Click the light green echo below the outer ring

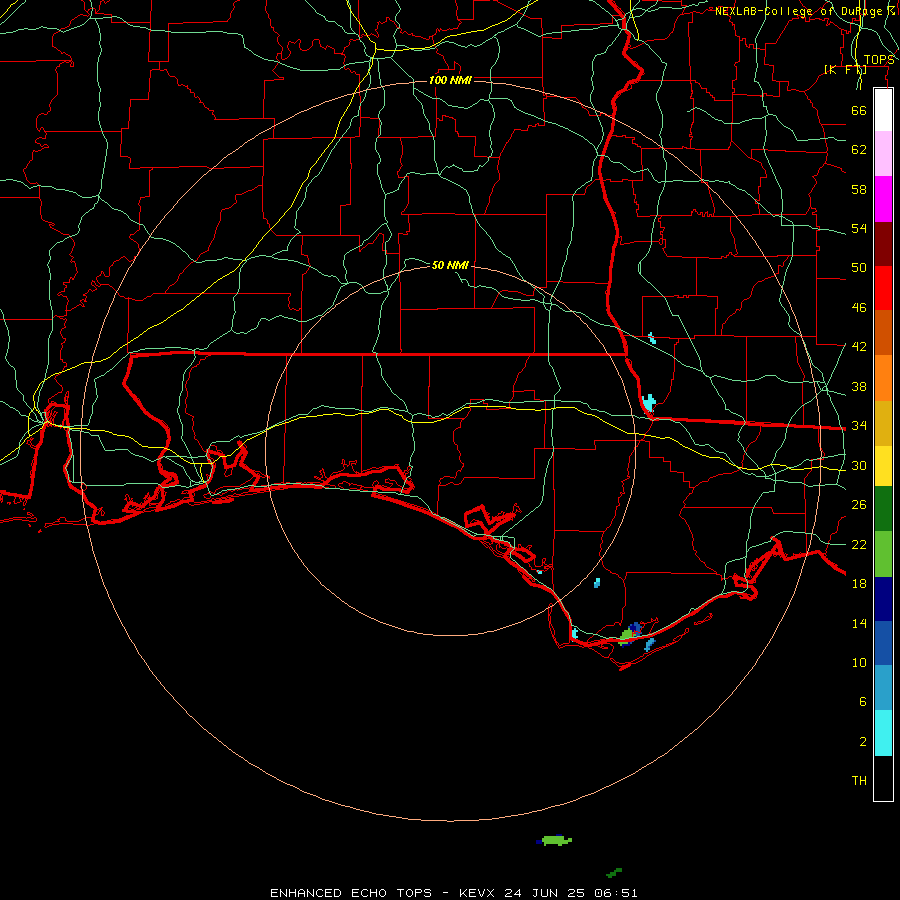click(556, 840)
